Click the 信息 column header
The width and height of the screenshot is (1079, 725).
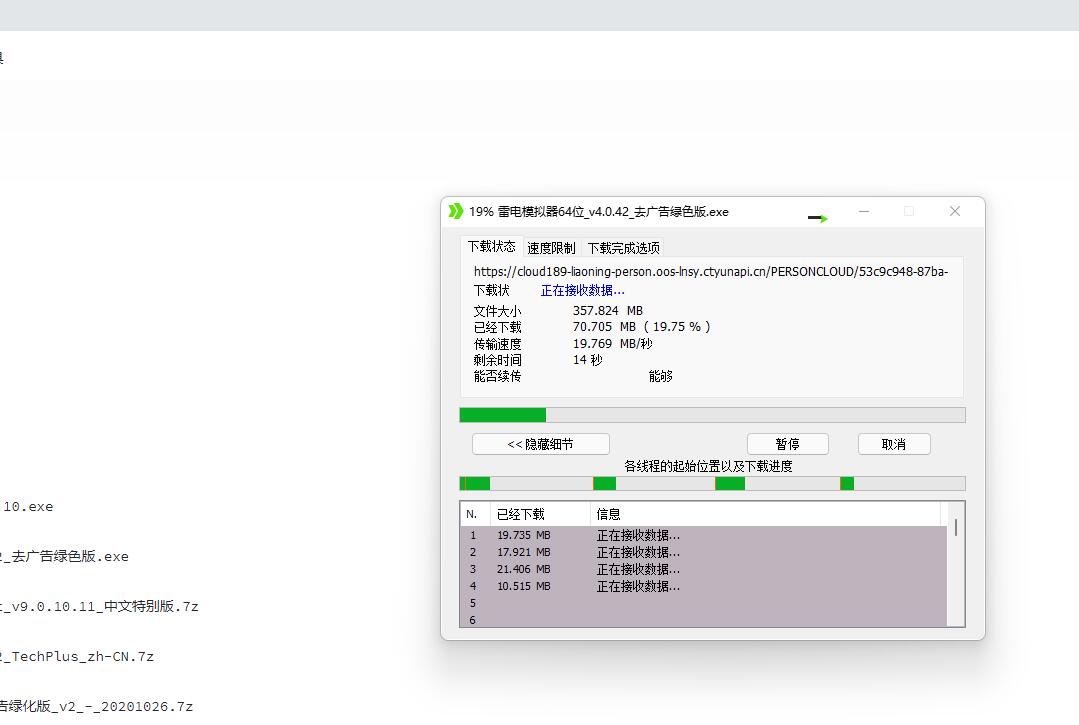pyautogui.click(x=765, y=515)
